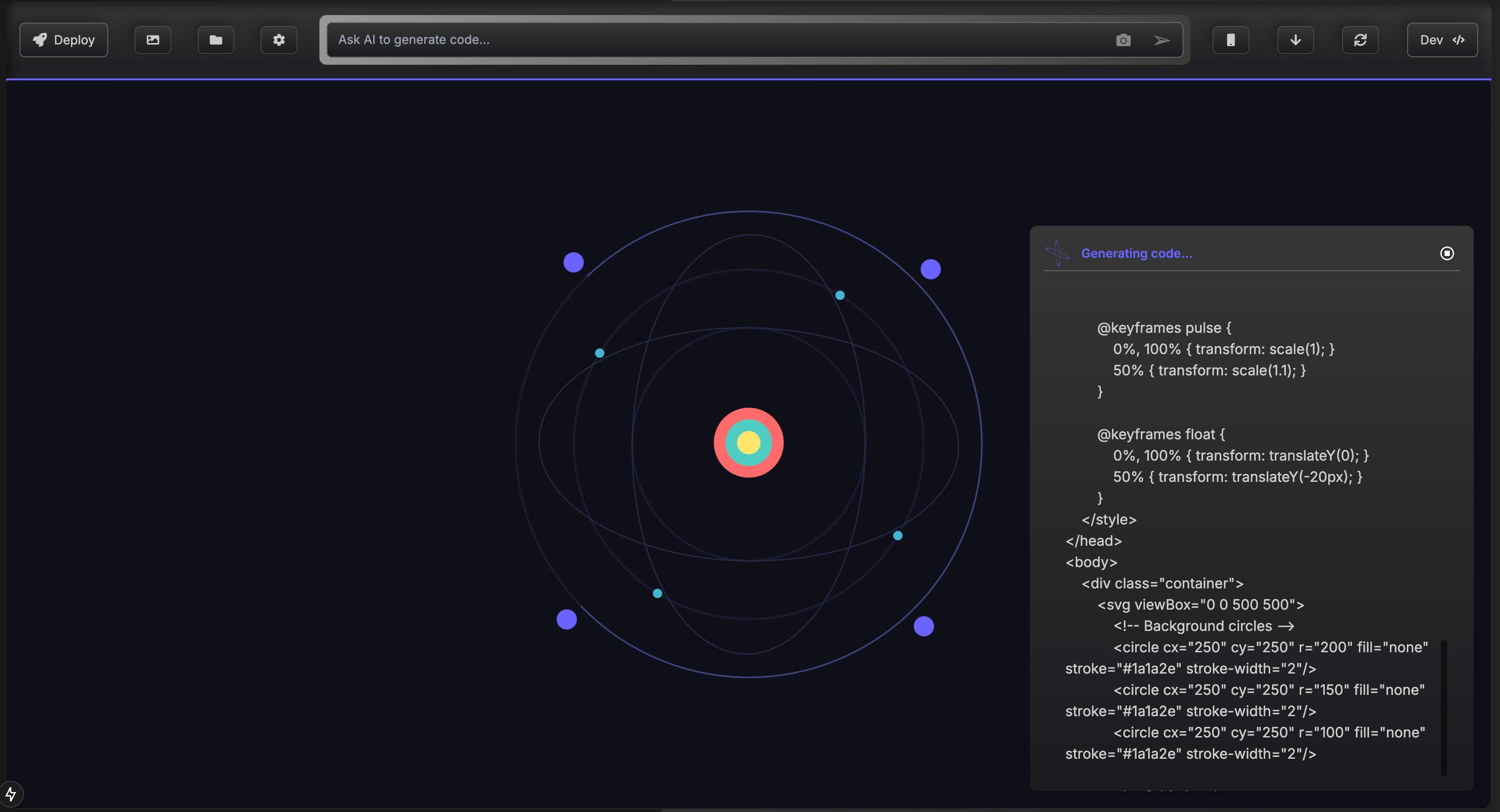This screenshot has height=812, width=1500.
Task: Refresh the preview with reload icon
Action: (1360, 39)
